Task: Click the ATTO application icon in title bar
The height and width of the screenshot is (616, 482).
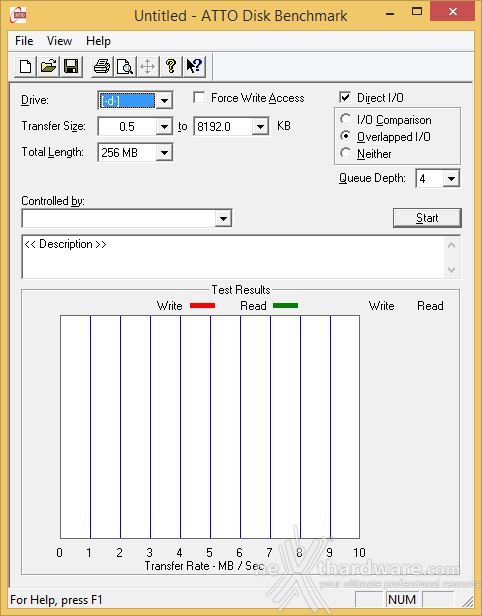Action: coord(18,16)
